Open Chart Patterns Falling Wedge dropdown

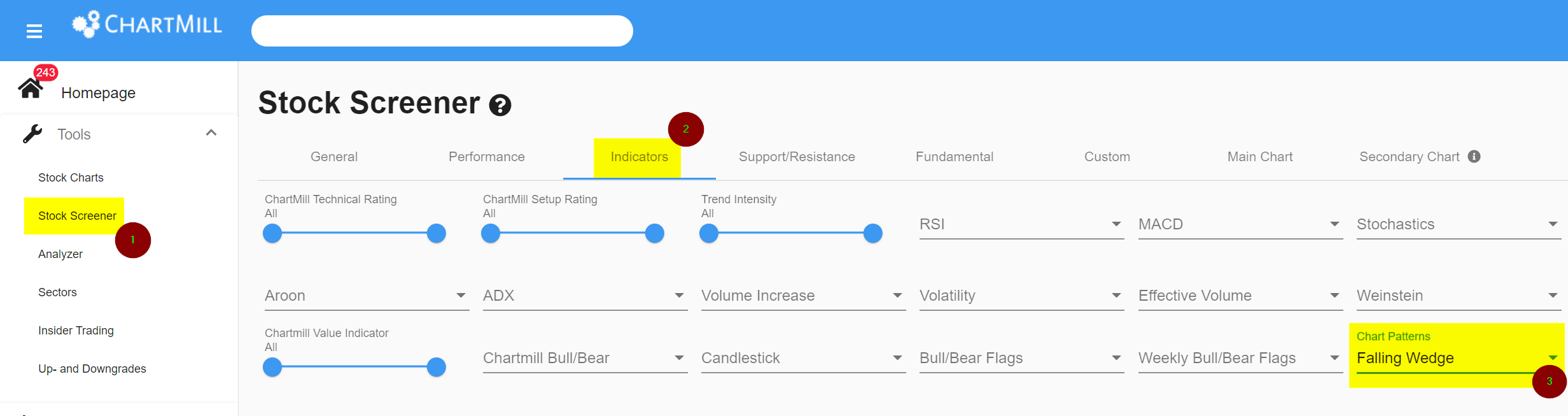(1459, 357)
